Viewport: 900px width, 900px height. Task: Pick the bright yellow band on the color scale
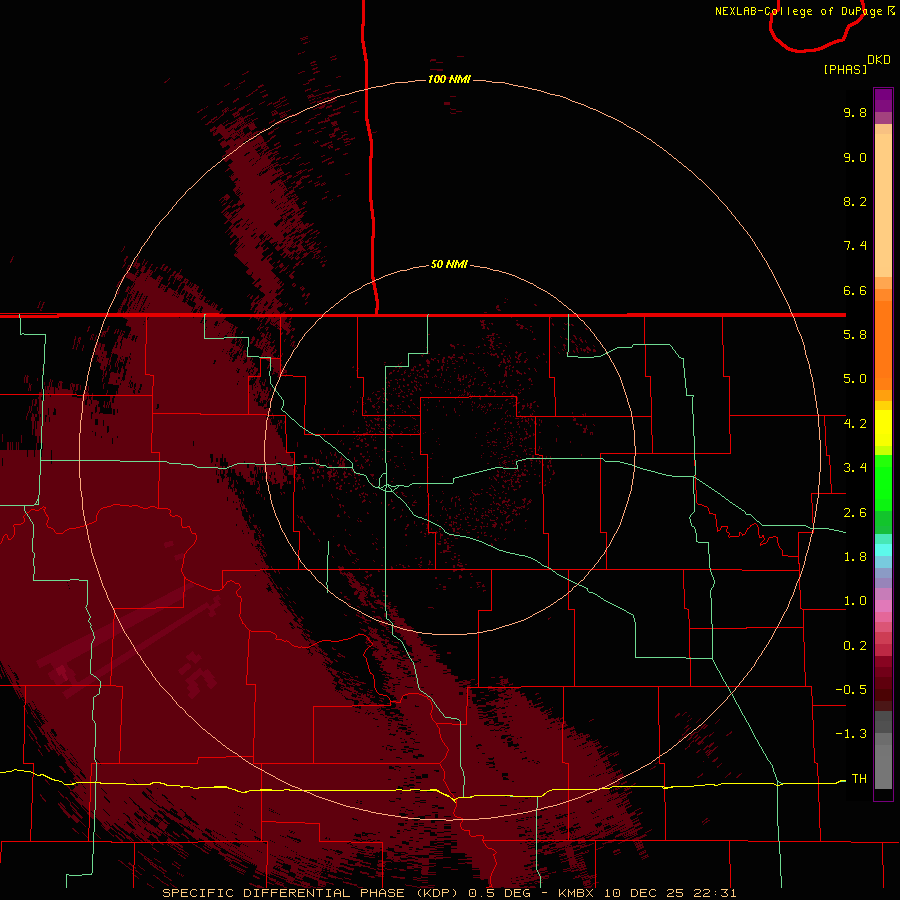click(883, 428)
